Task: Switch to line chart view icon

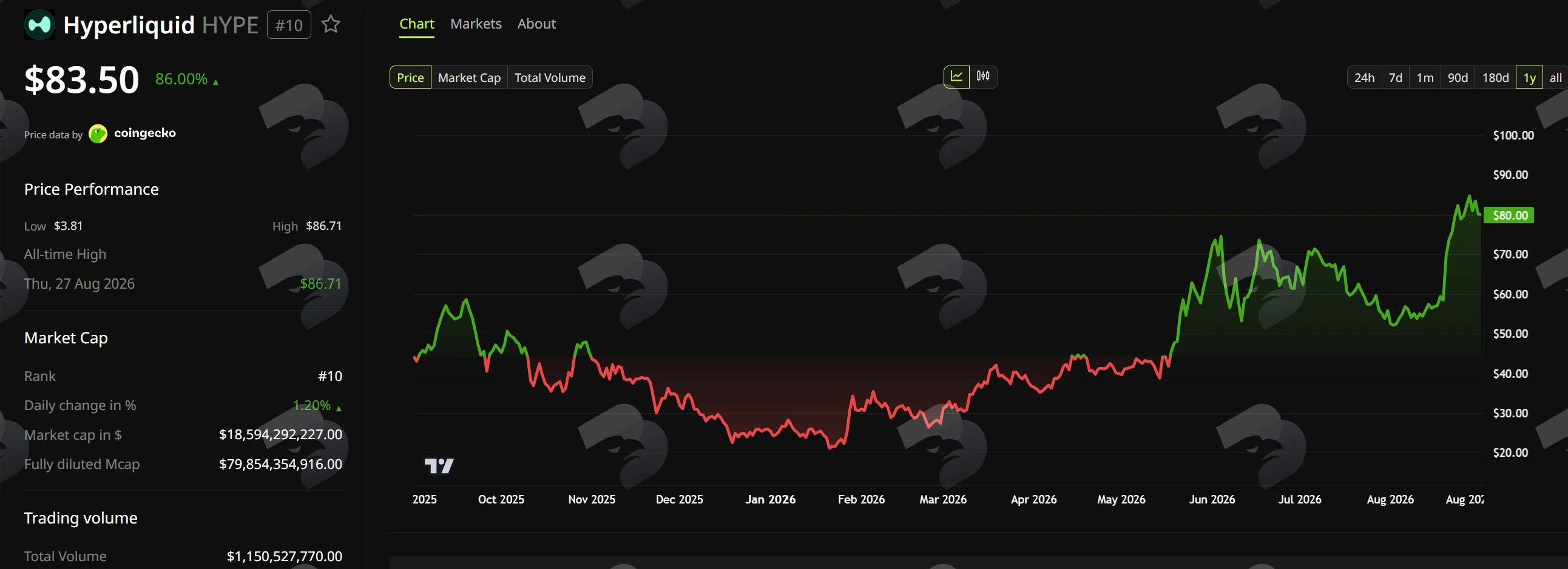Action: pos(956,76)
